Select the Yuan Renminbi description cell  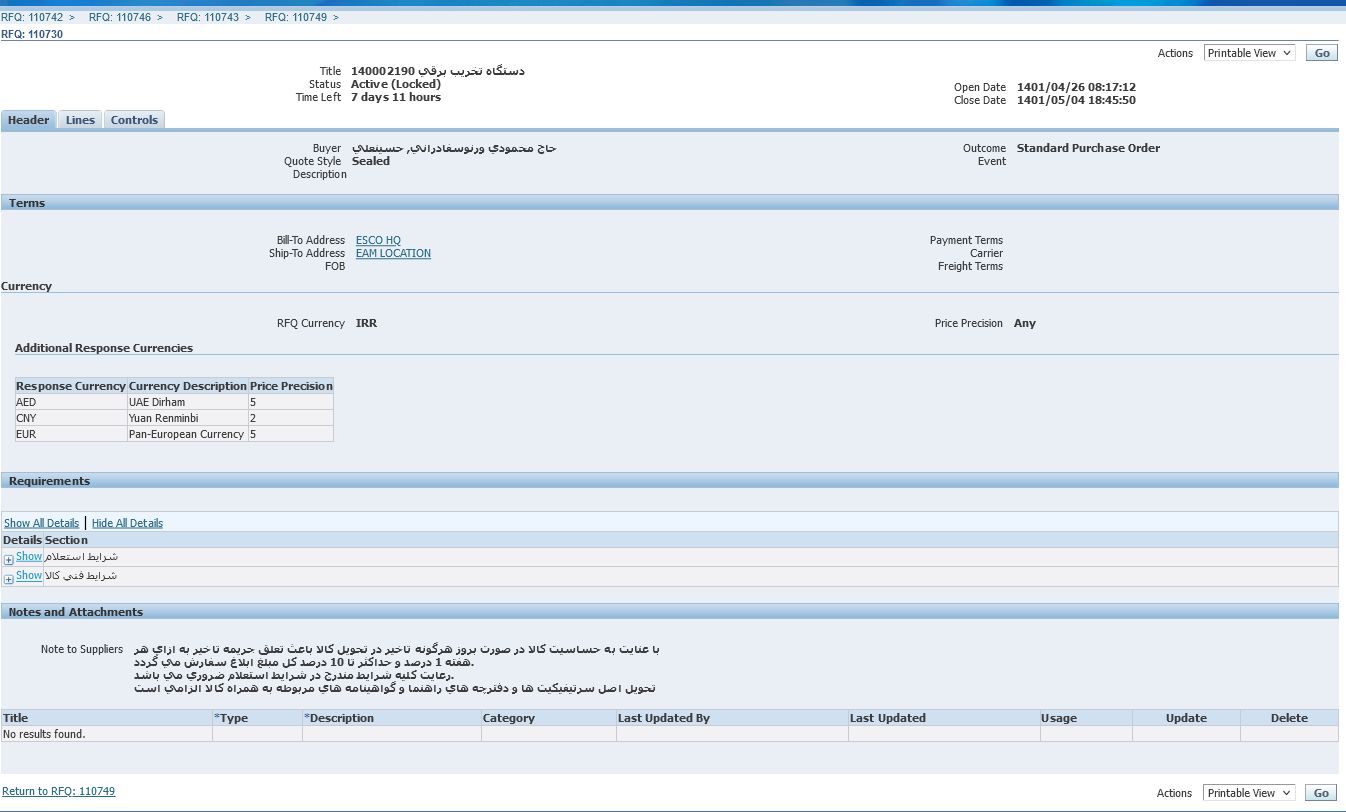(x=188, y=418)
